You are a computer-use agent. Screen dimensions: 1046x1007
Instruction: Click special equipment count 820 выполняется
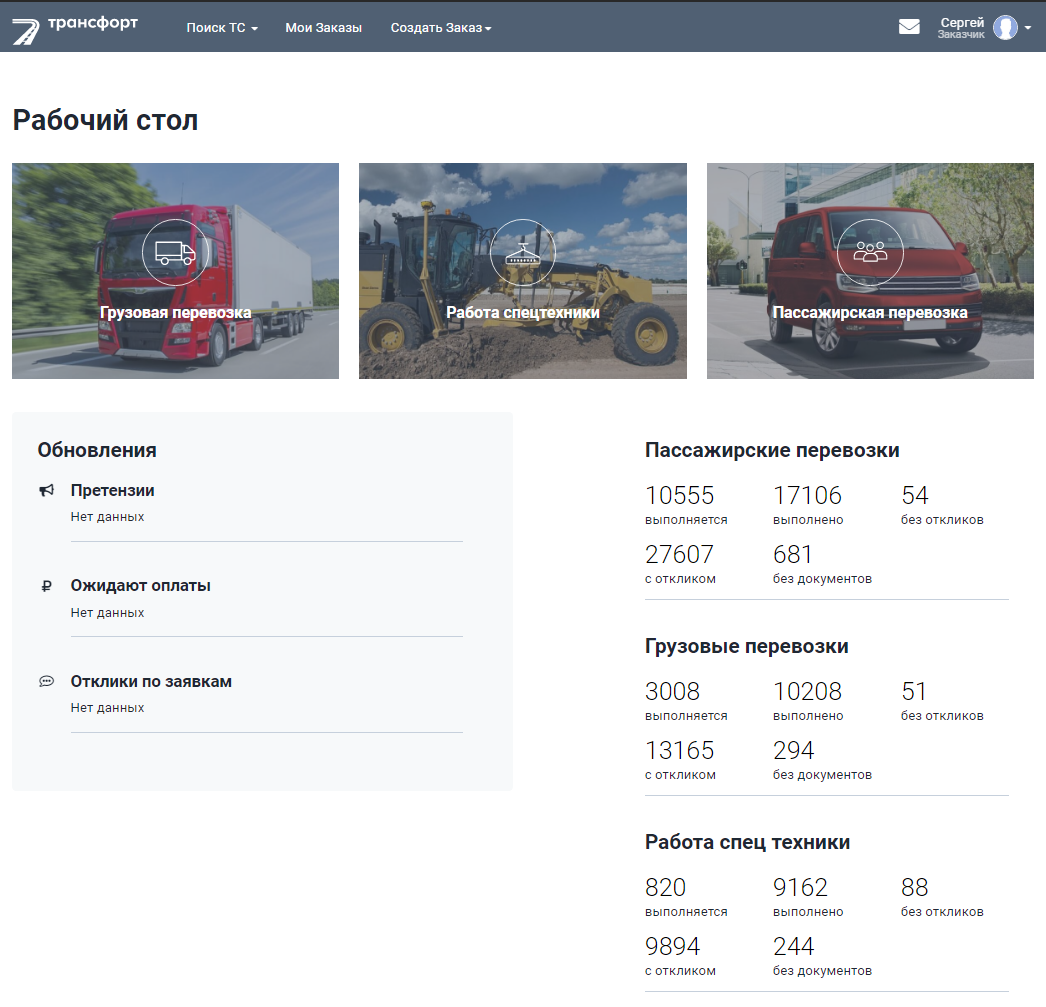coord(686,897)
